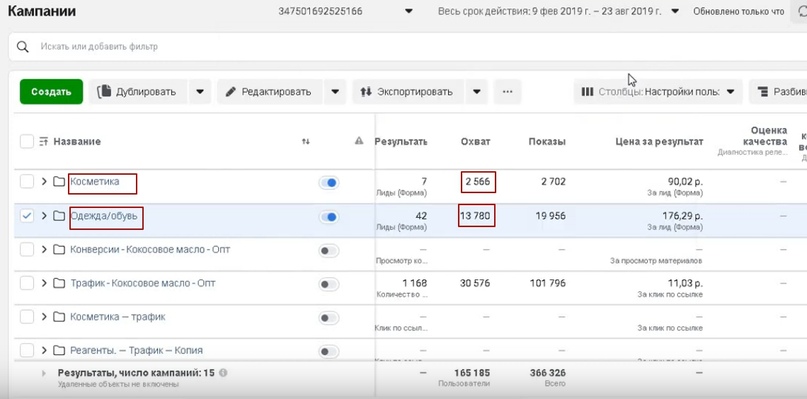Expand the Конверсии - Кокосовое масло - Опт row
The height and width of the screenshot is (399, 807).
point(44,250)
